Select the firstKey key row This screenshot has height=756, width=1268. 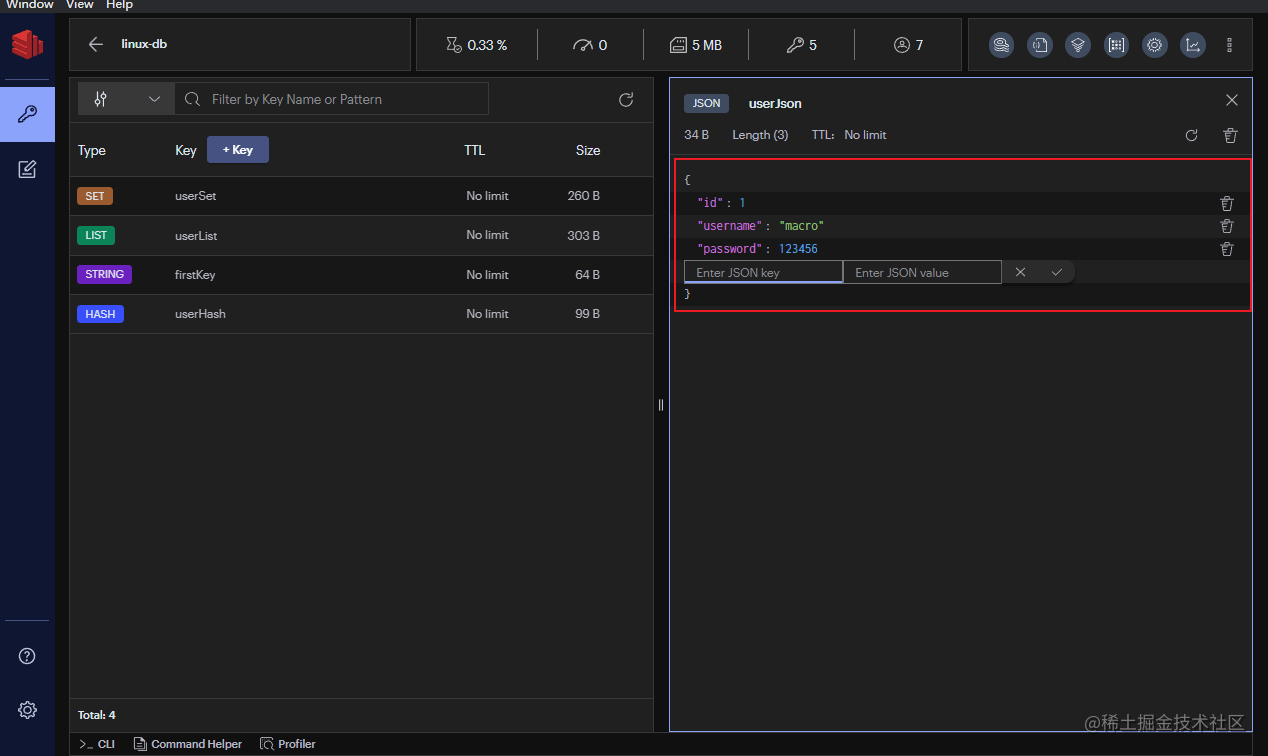point(361,275)
